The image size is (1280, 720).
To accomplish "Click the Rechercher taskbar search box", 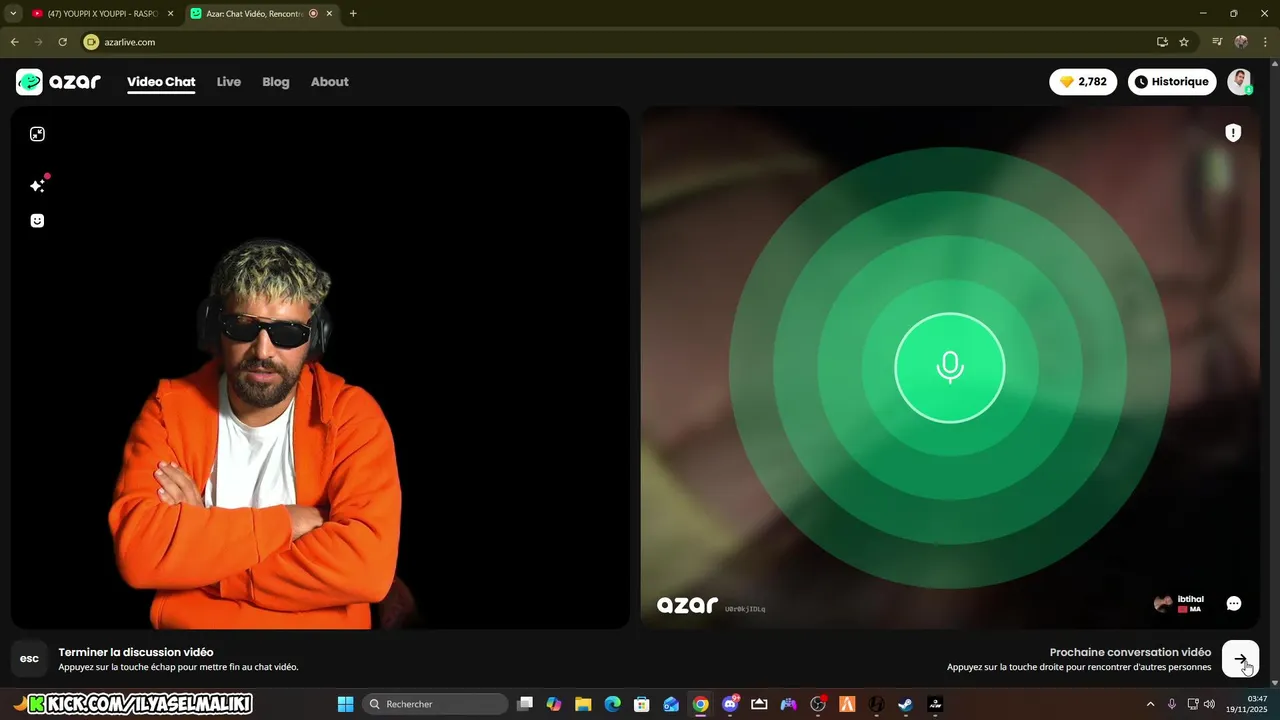I will click(435, 704).
